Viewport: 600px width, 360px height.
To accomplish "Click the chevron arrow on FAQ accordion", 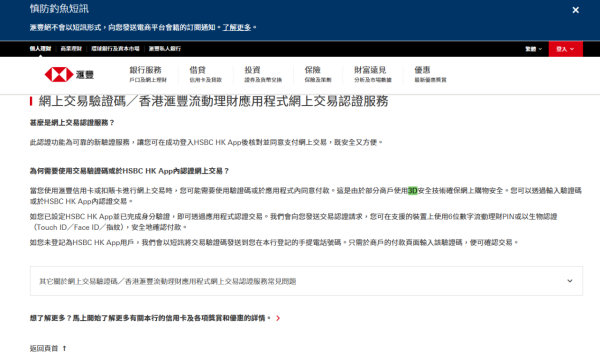I will 570,281.
